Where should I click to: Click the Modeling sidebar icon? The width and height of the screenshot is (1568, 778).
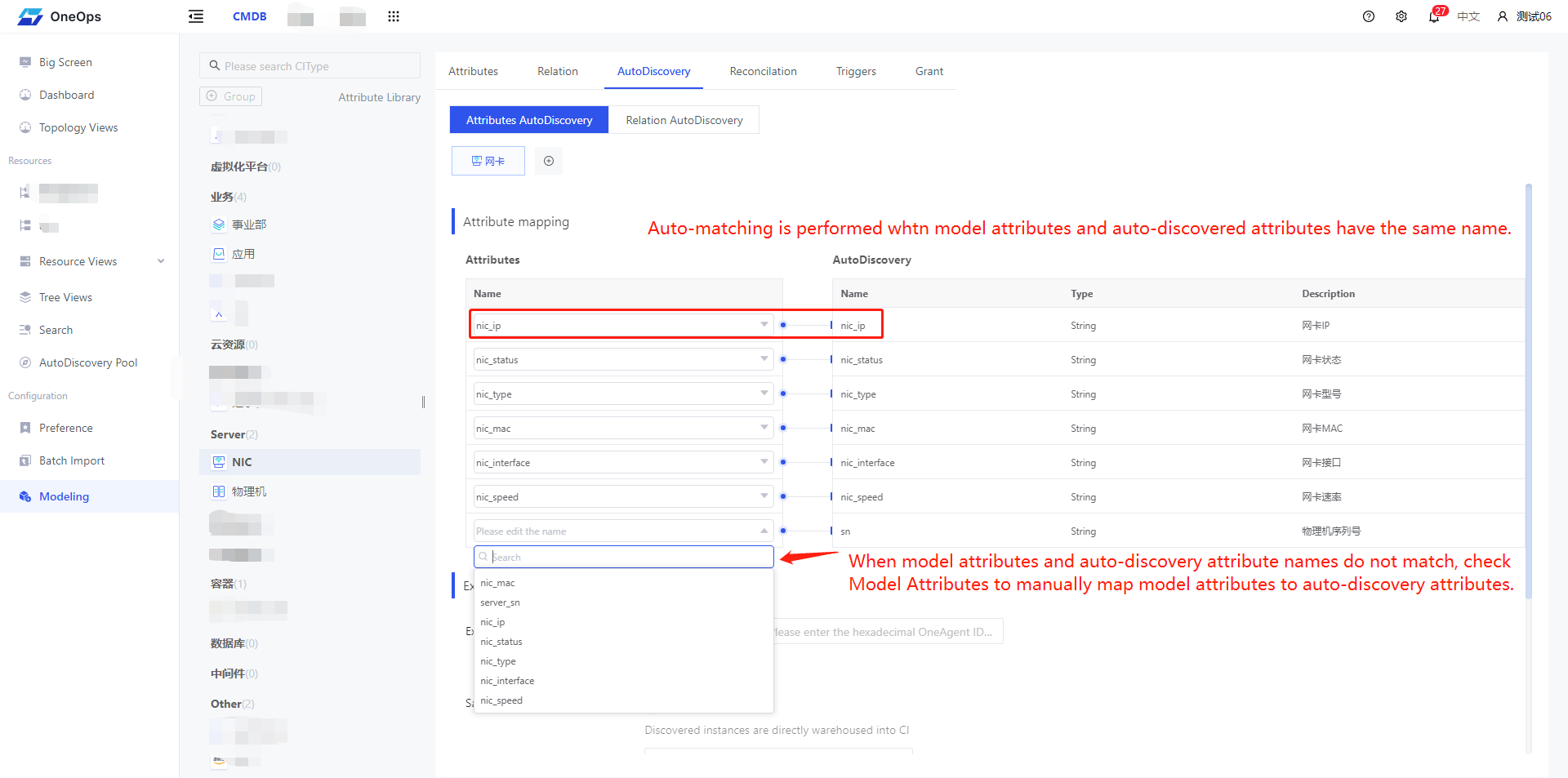[x=25, y=496]
